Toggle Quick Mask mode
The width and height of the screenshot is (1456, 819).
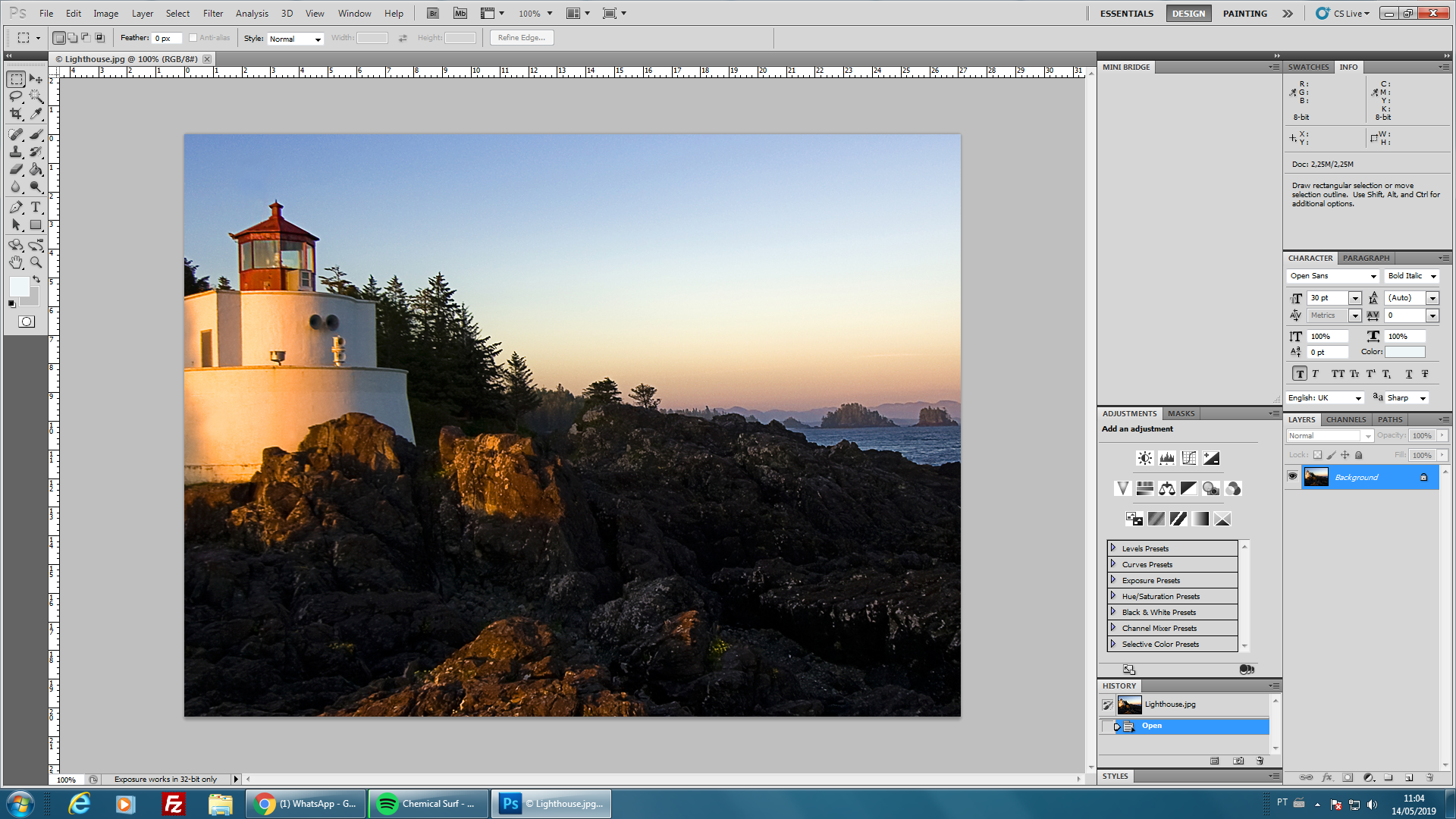click(27, 322)
